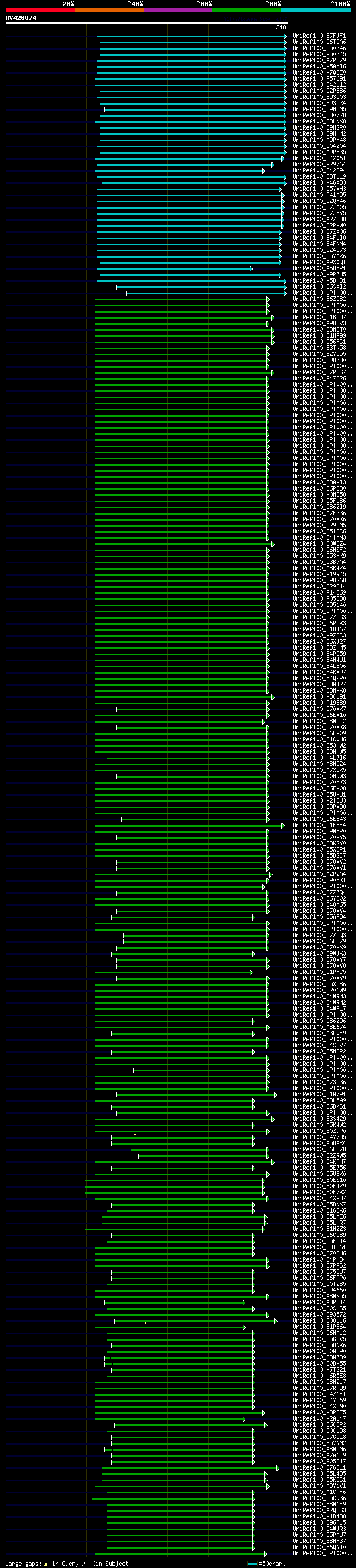
Task: Select hit label UniRef100_C5IFS6
Action: point(319,531)
